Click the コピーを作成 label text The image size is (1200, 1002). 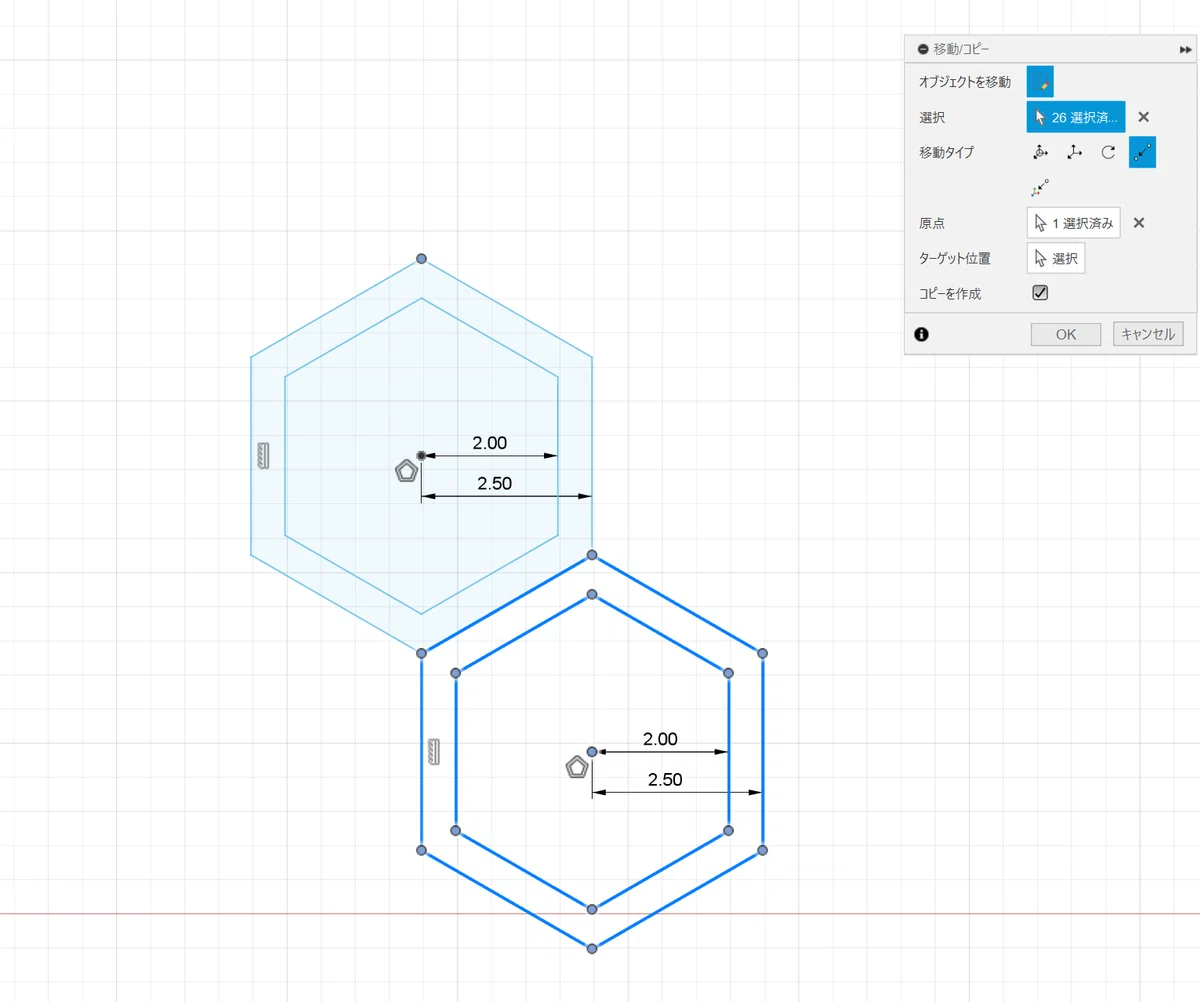tap(950, 293)
